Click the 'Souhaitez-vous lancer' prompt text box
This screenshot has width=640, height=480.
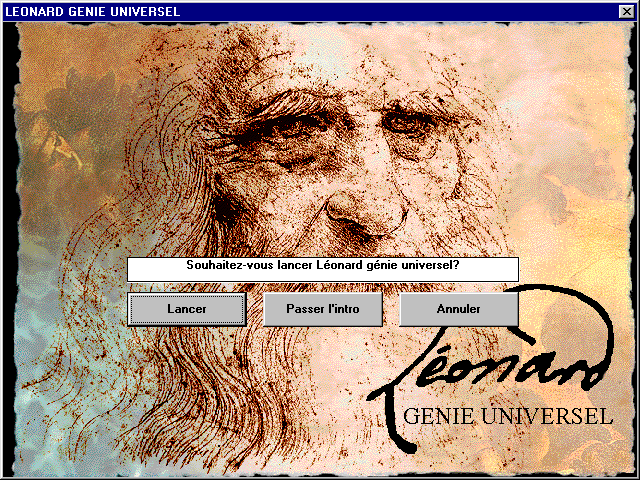322,268
